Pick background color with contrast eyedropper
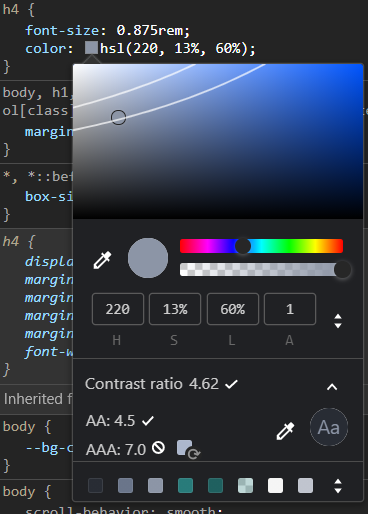Screen dimensions: 368x514 [286, 431]
